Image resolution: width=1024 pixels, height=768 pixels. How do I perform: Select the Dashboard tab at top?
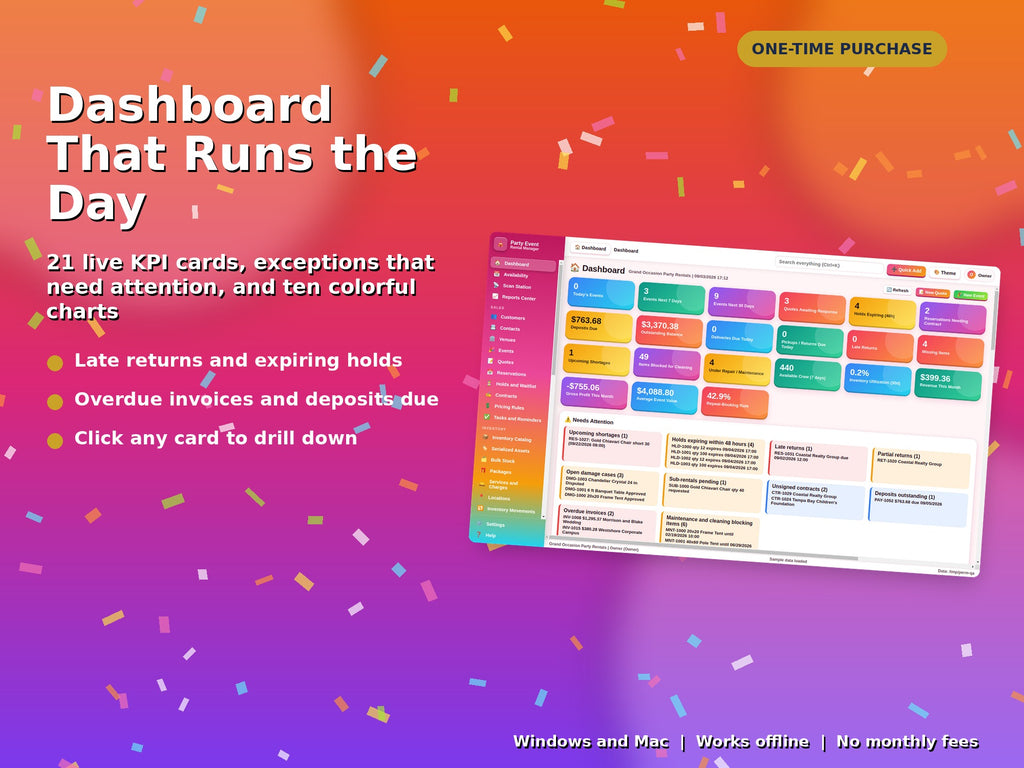coord(590,248)
